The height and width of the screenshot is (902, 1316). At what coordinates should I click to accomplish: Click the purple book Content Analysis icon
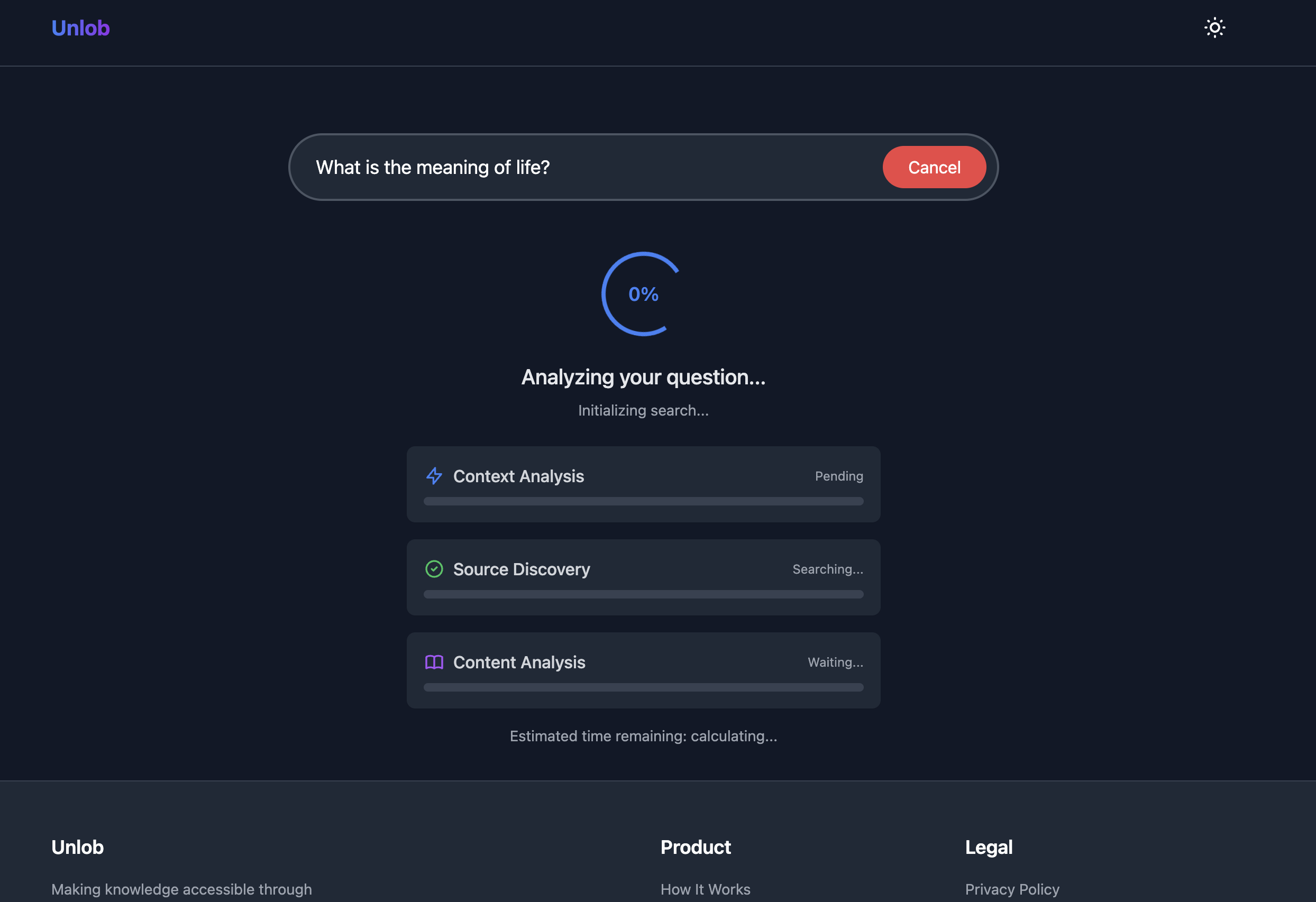click(x=434, y=662)
